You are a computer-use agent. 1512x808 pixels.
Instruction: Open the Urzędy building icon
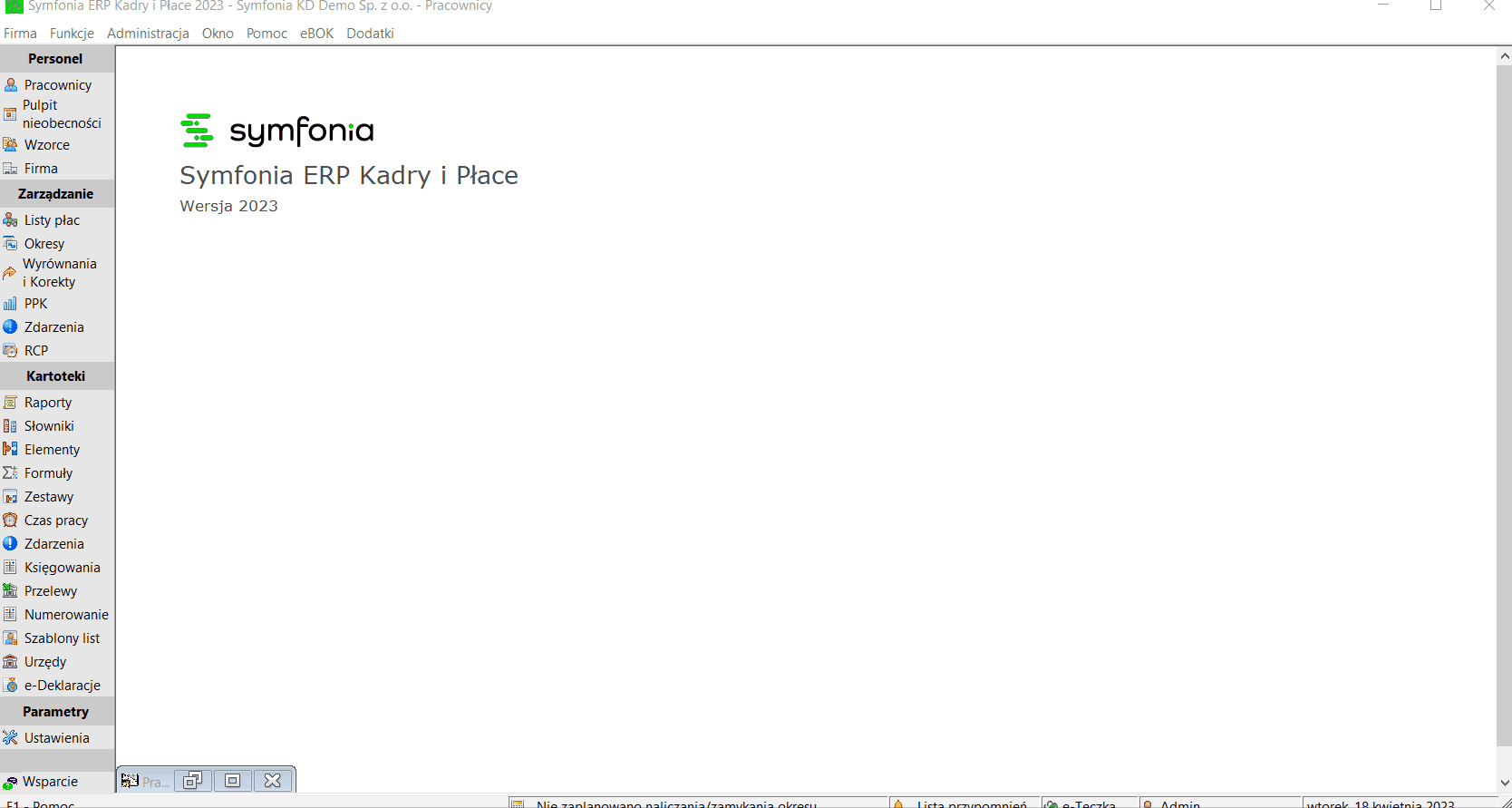pos(11,661)
